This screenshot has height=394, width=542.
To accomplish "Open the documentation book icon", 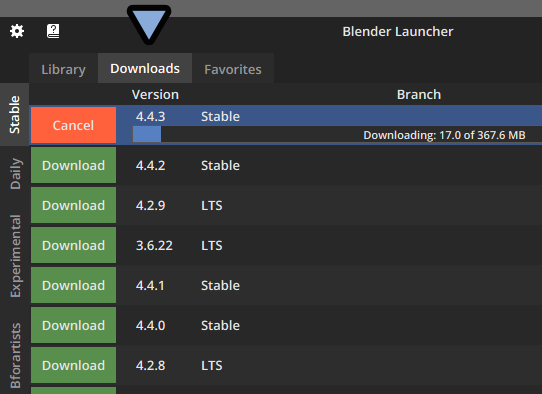I will click(53, 31).
